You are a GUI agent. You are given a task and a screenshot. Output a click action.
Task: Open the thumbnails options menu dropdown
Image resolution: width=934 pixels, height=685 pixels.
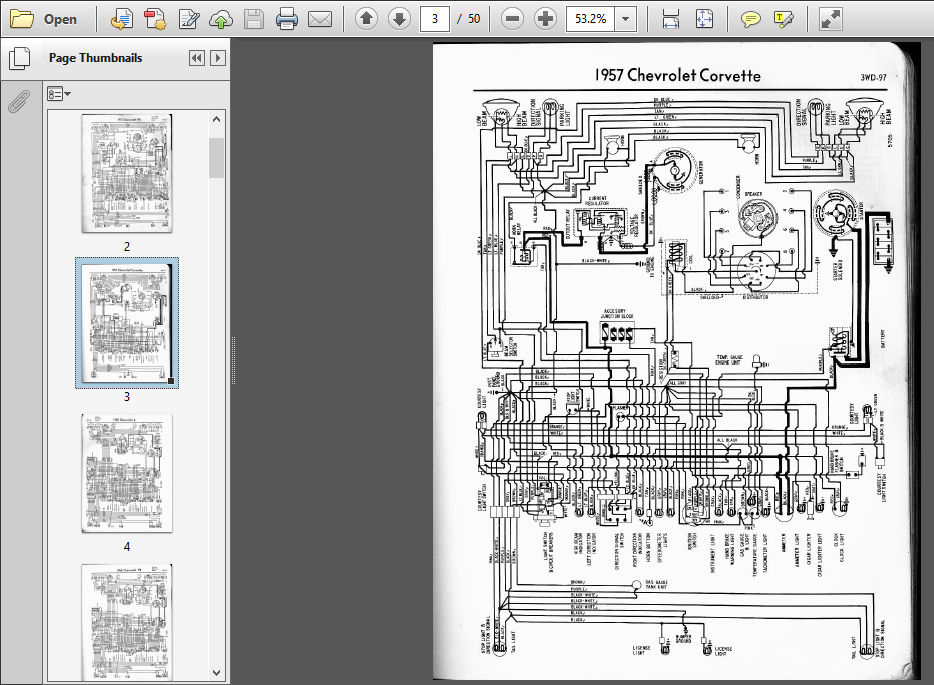59,94
